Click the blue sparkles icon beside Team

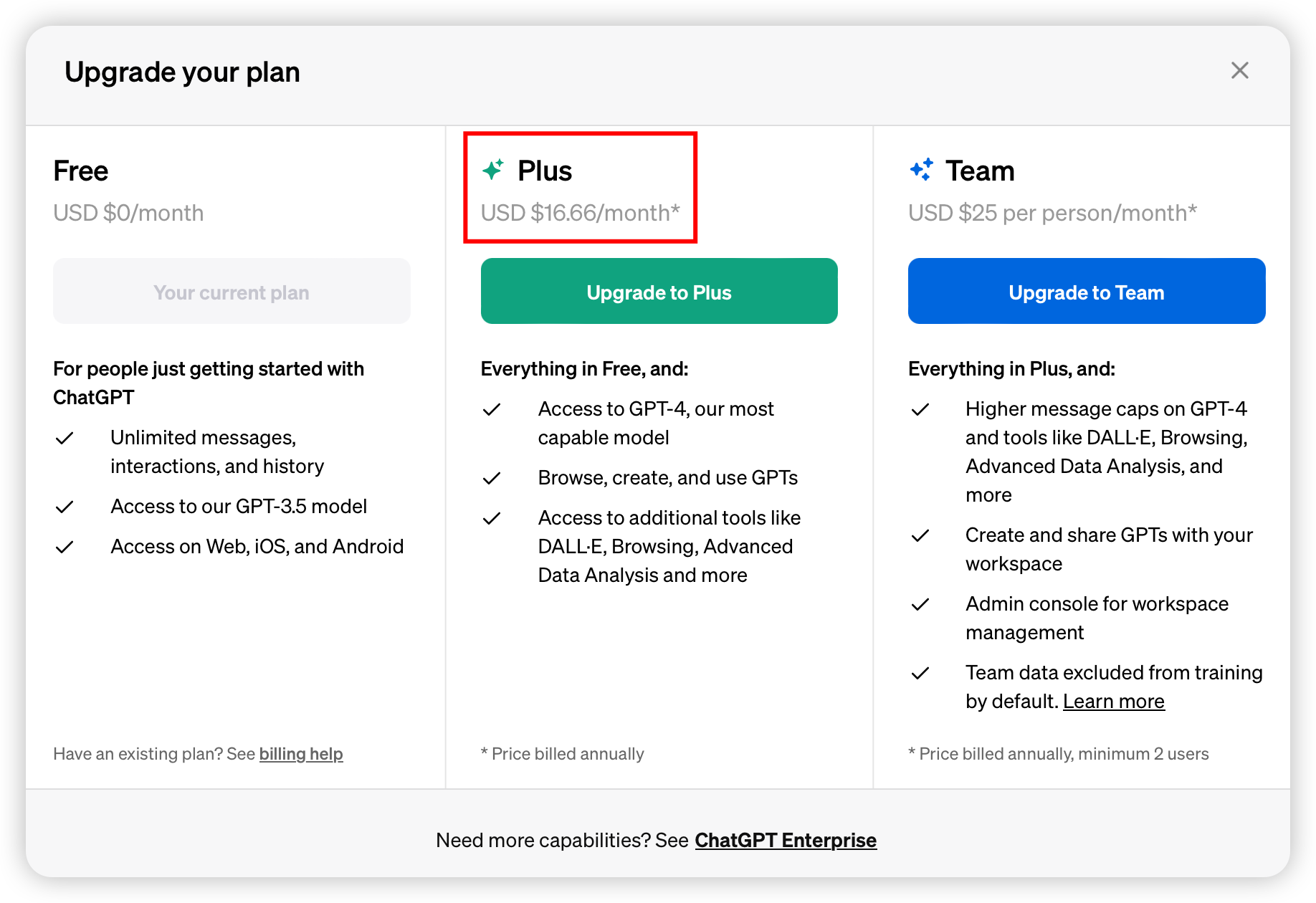[x=922, y=170]
